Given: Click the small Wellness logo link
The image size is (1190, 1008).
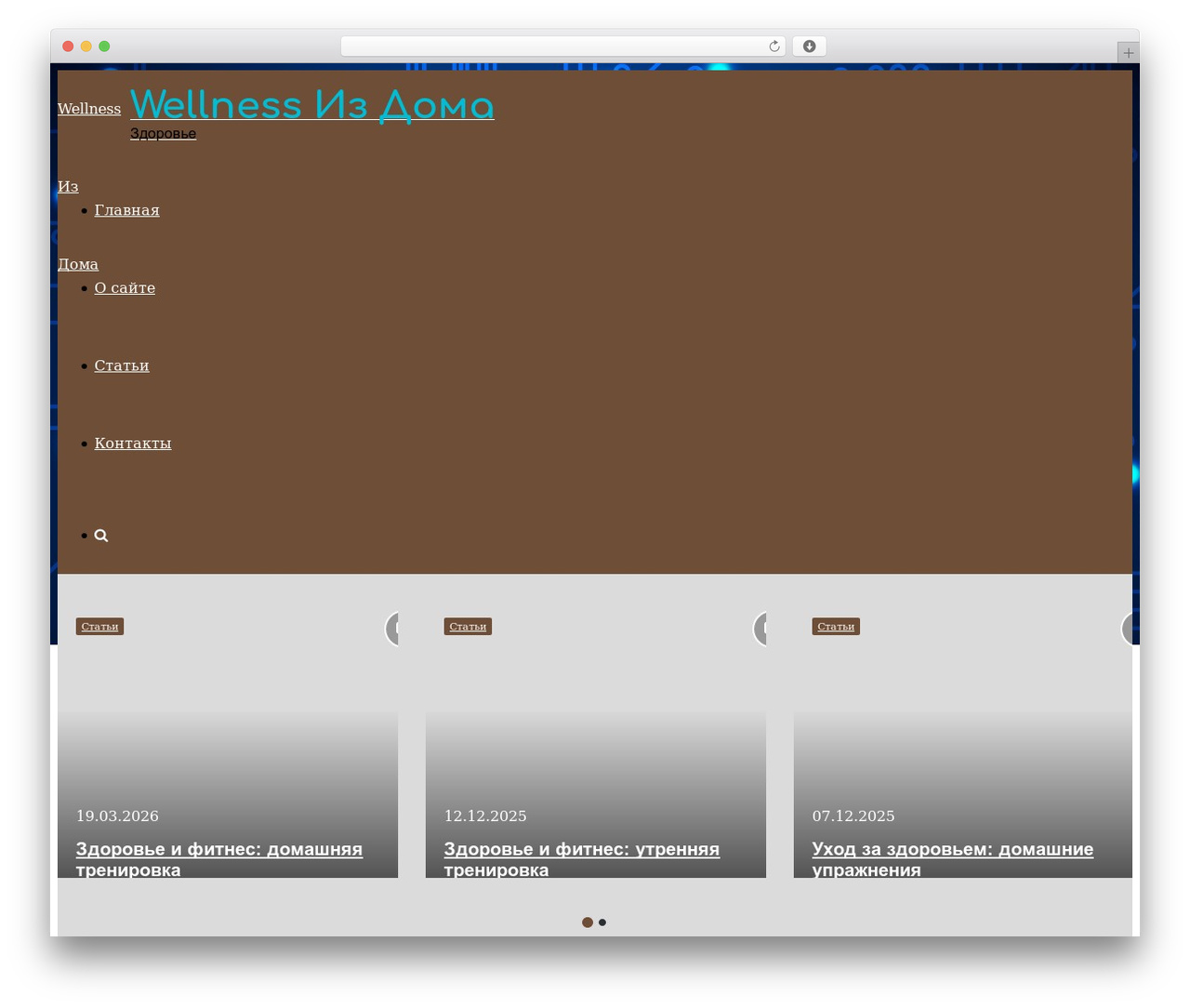Looking at the screenshot, I should coord(89,109).
